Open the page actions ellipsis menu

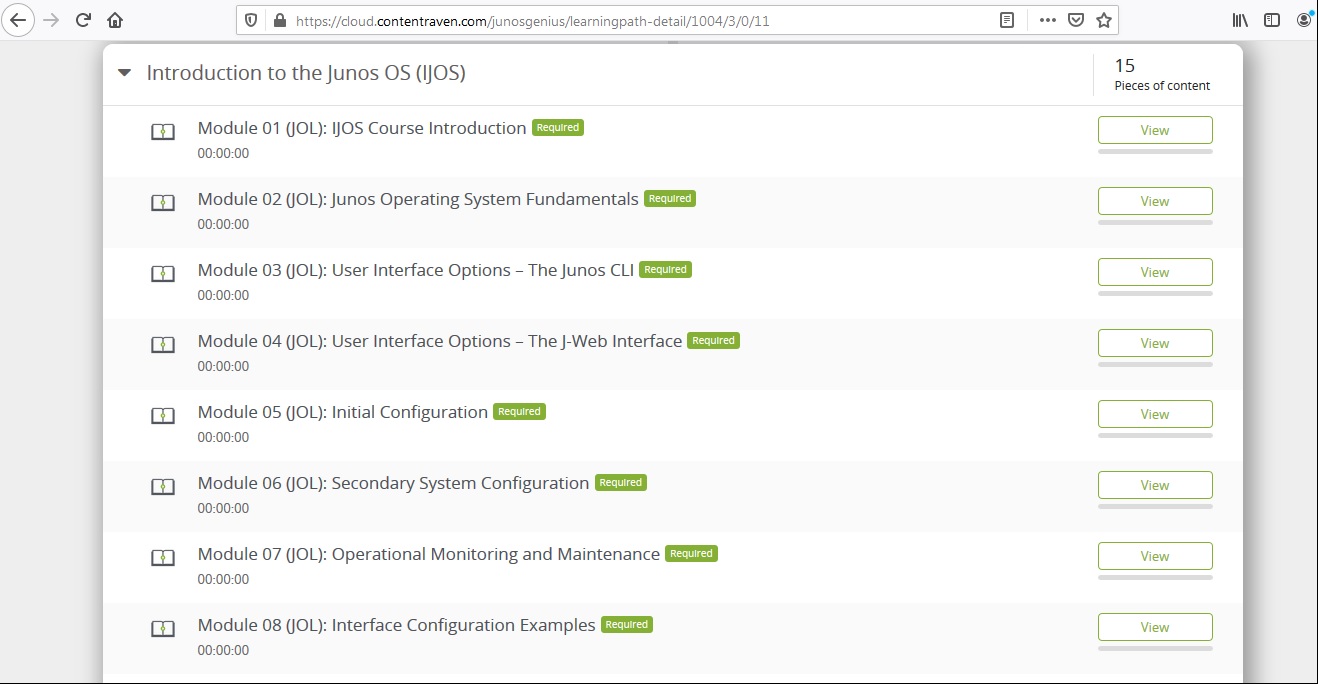click(1048, 18)
